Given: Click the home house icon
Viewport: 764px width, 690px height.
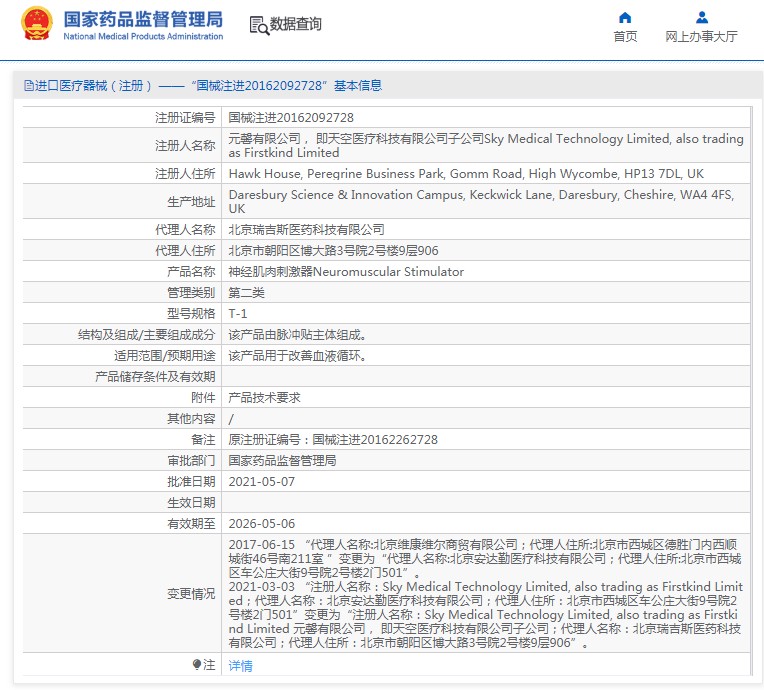Looking at the screenshot, I should point(625,17).
